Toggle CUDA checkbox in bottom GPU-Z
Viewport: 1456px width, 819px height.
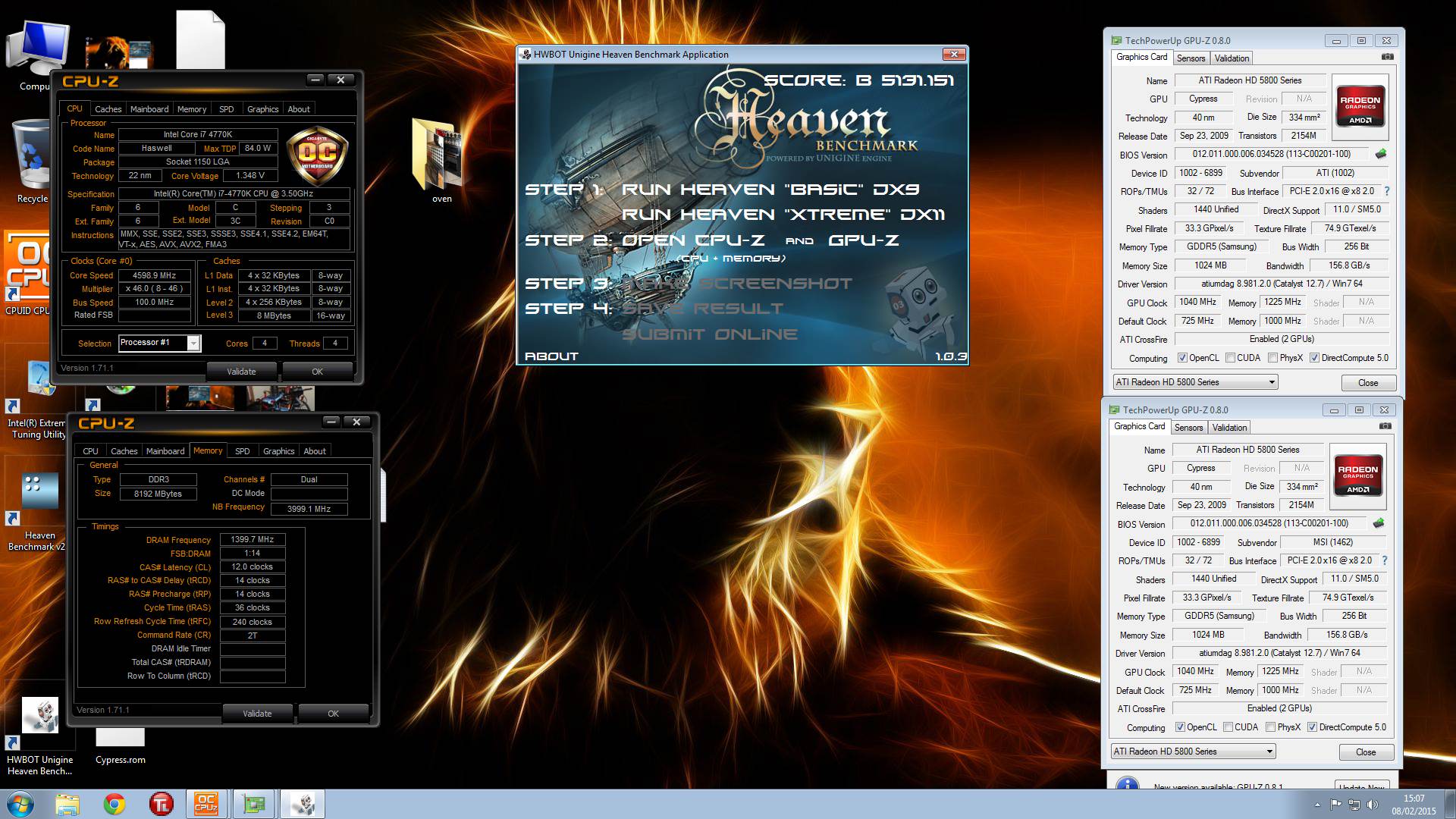tap(1228, 727)
